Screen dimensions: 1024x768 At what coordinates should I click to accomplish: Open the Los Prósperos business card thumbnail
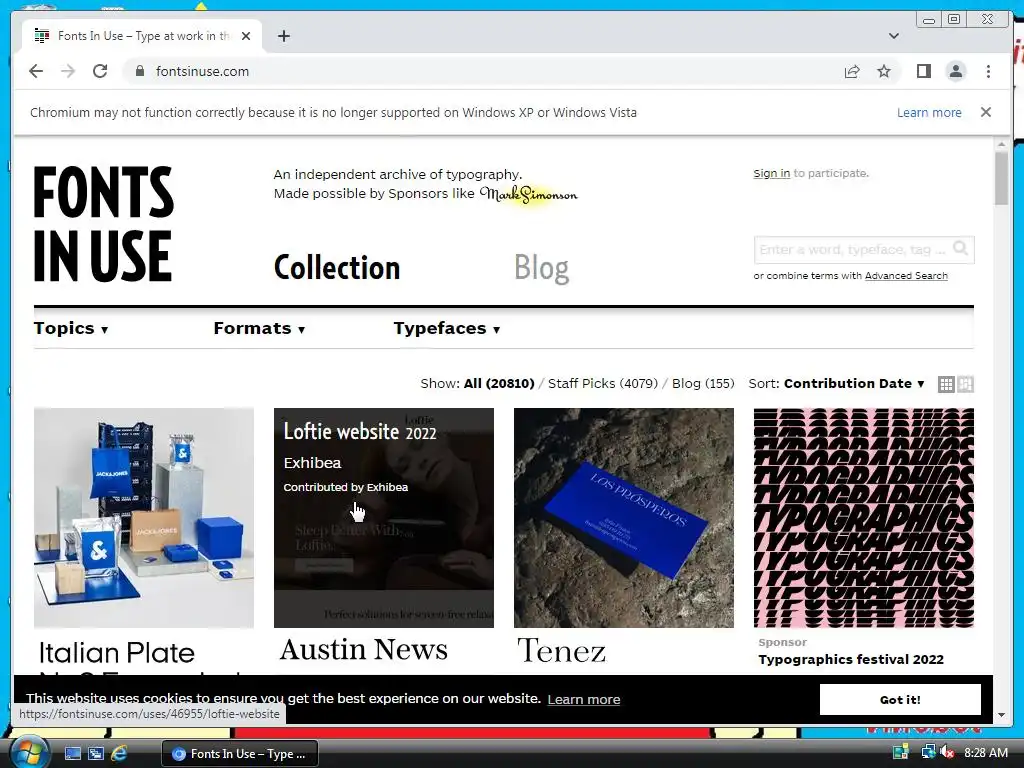click(x=624, y=518)
